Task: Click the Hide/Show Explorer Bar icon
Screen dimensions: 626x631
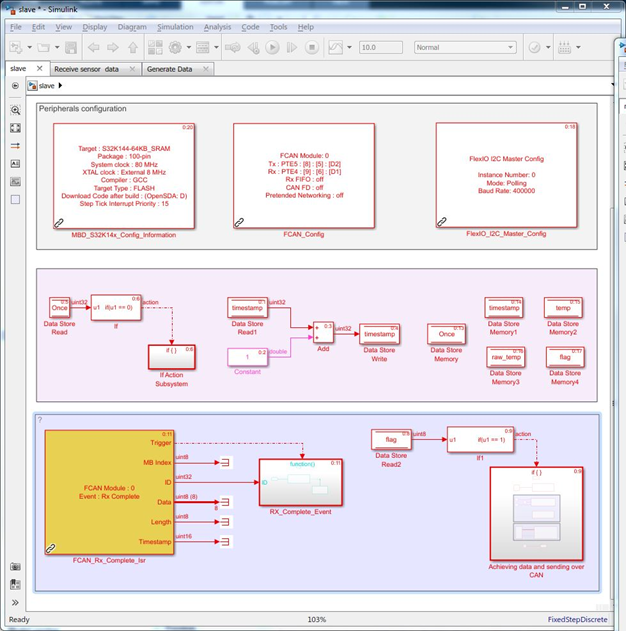Action: tap(15, 86)
